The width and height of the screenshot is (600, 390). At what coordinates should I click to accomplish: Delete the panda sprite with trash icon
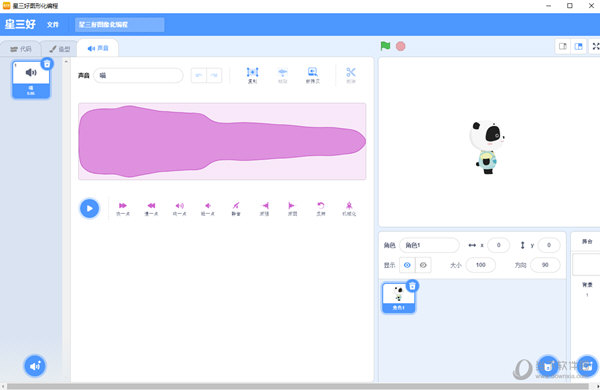(x=412, y=286)
